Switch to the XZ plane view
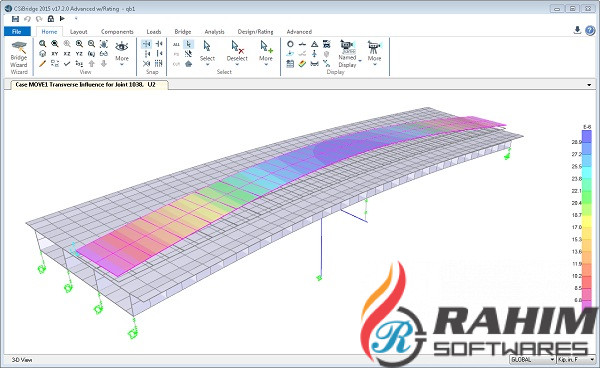This screenshot has width=600, height=368. 67,54
